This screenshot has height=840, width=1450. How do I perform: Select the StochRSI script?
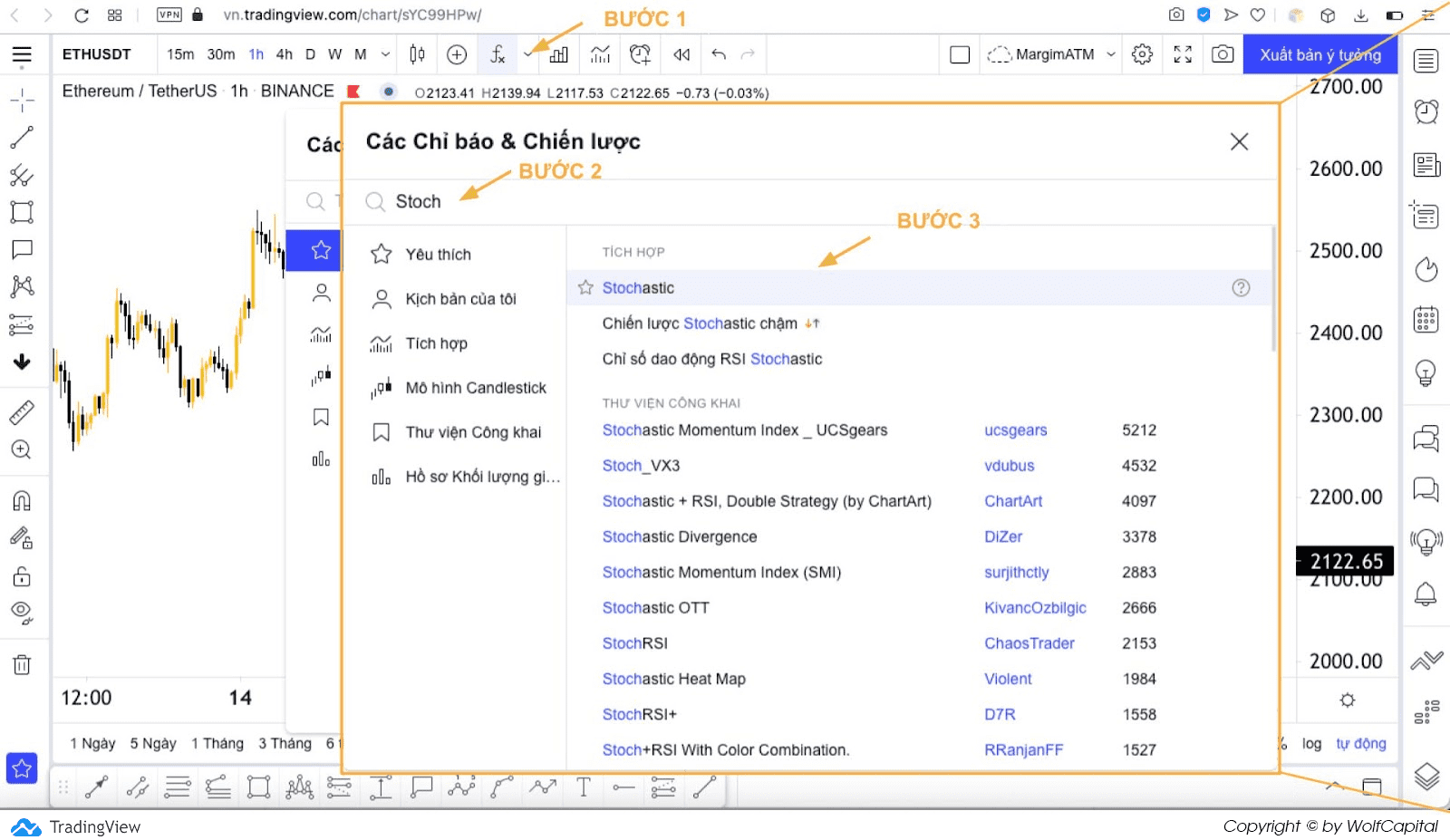pos(634,643)
